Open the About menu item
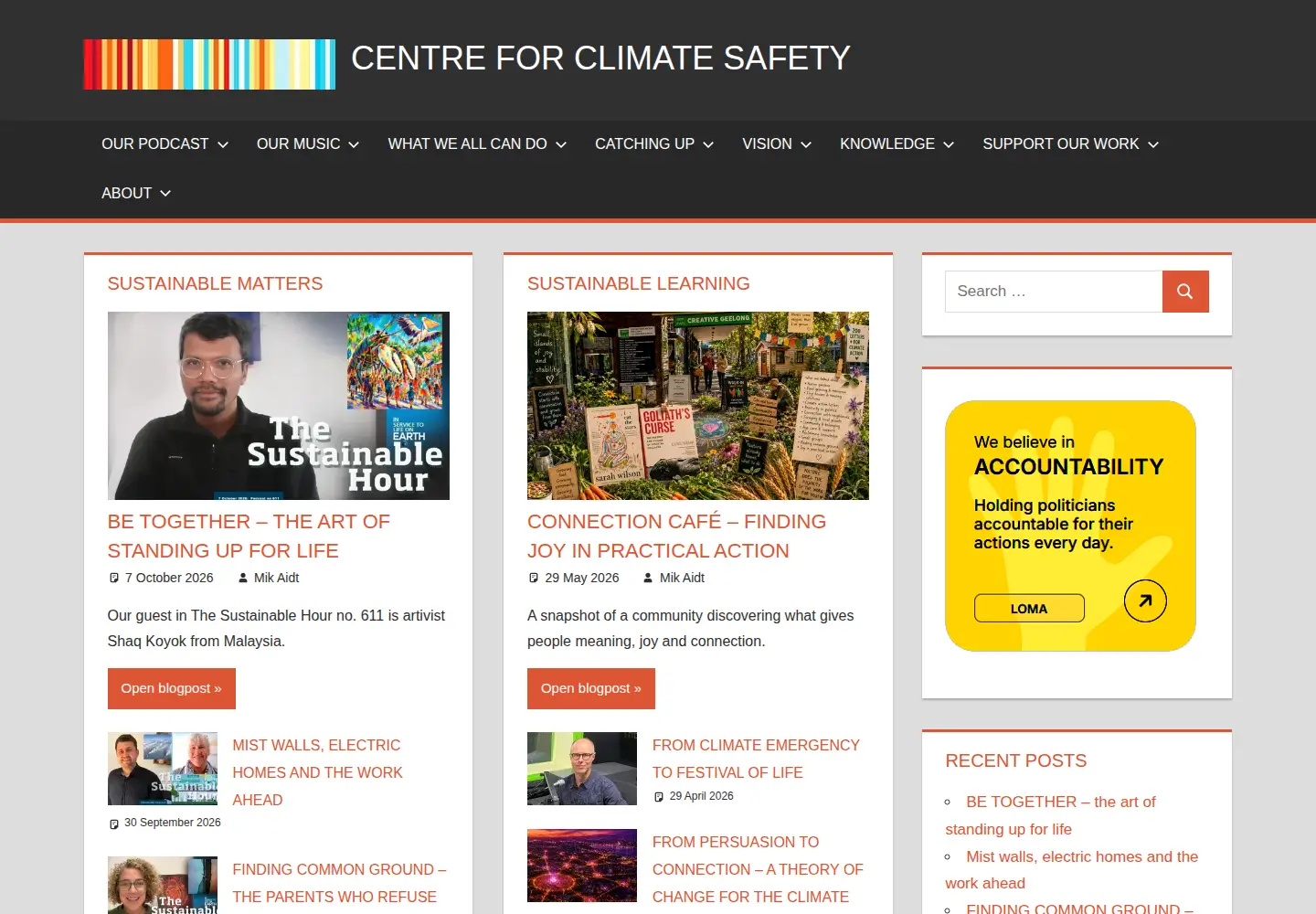Screen dimensions: 1316x914 [126, 194]
